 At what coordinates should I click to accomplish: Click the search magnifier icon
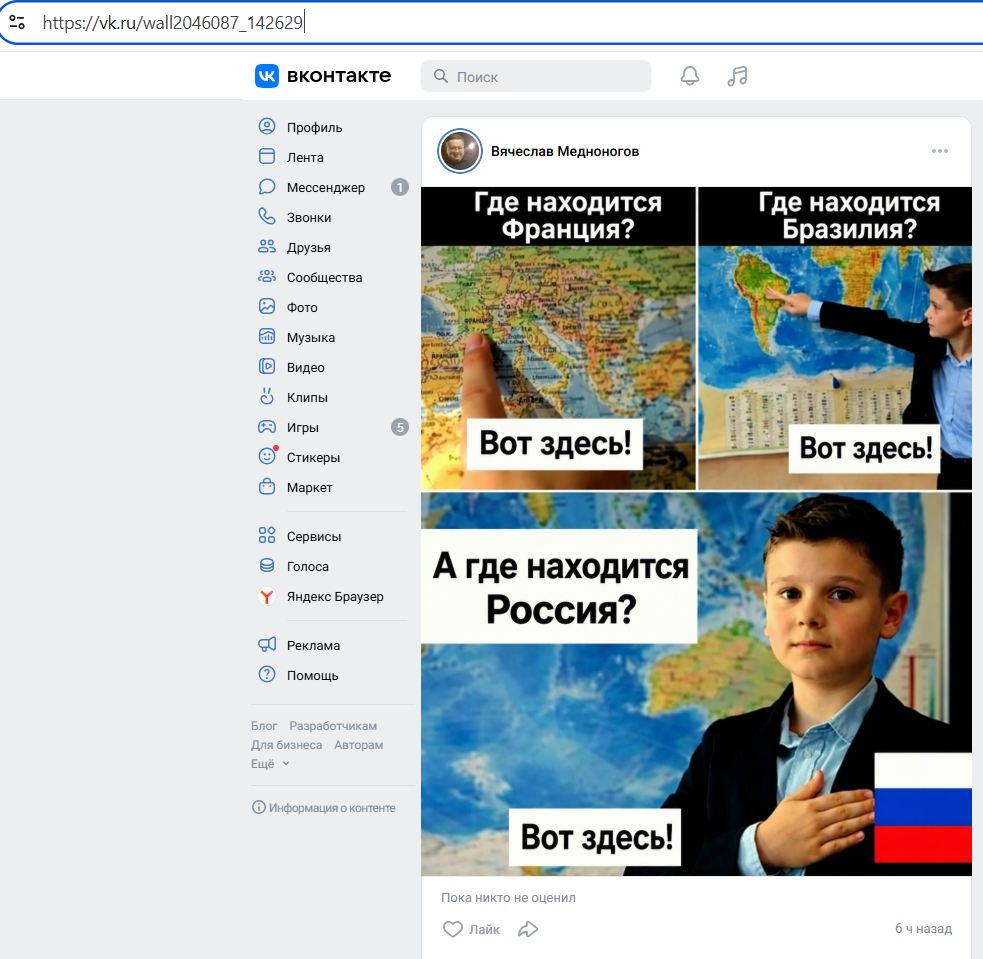(x=441, y=76)
